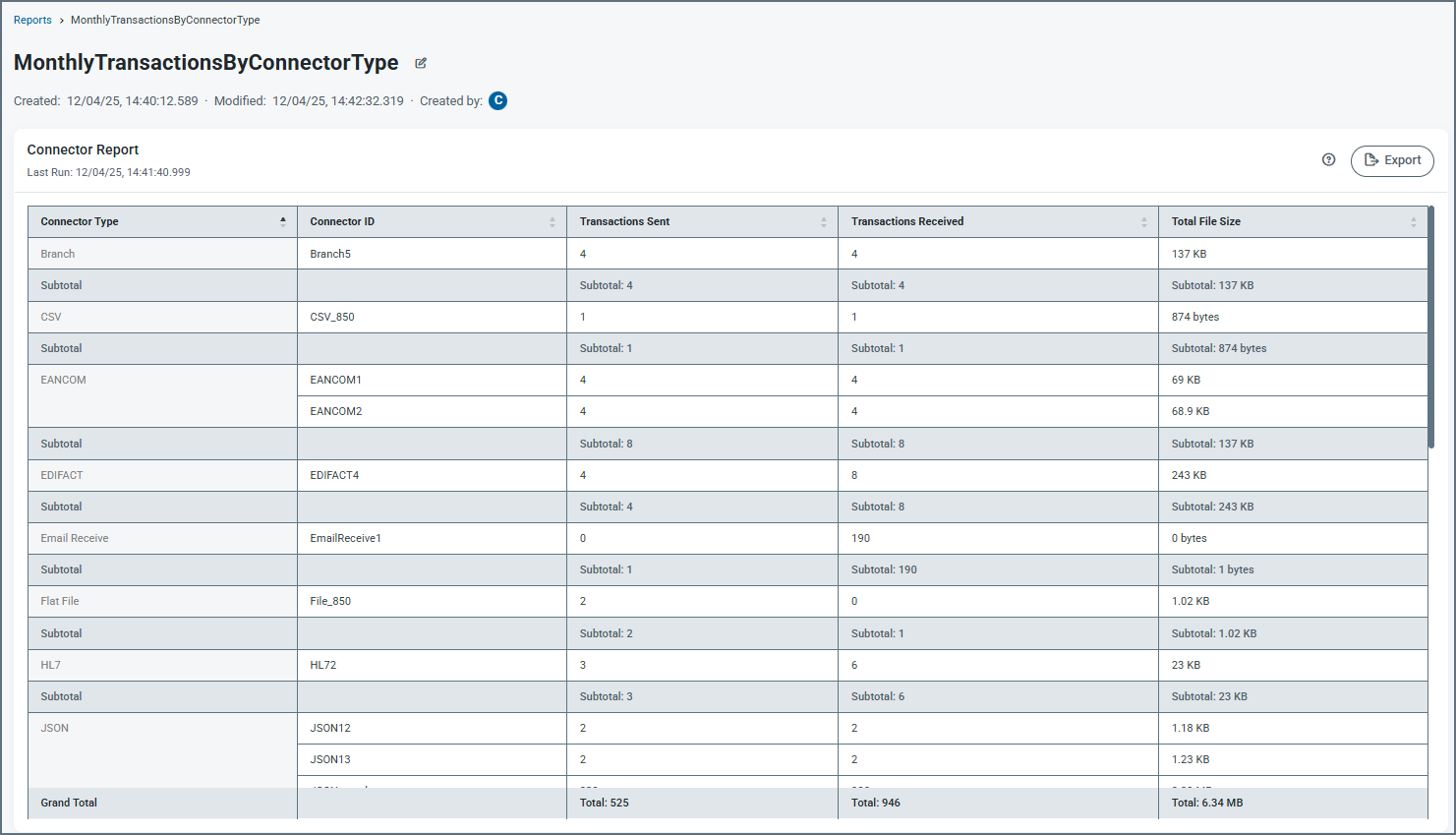Open the help question mark icon
Image resolution: width=1456 pixels, height=835 pixels.
tap(1328, 160)
